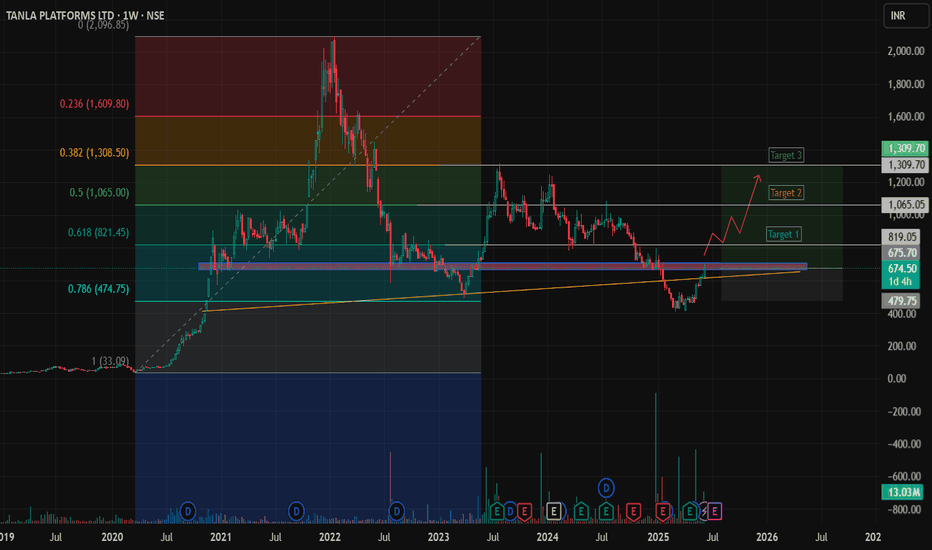The height and width of the screenshot is (550, 932).
Task: Select the red zigzag projection arrow
Action: tap(732, 215)
